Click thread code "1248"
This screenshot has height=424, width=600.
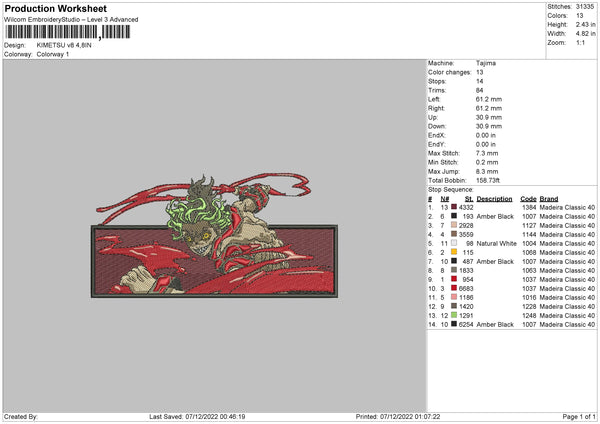click(529, 316)
